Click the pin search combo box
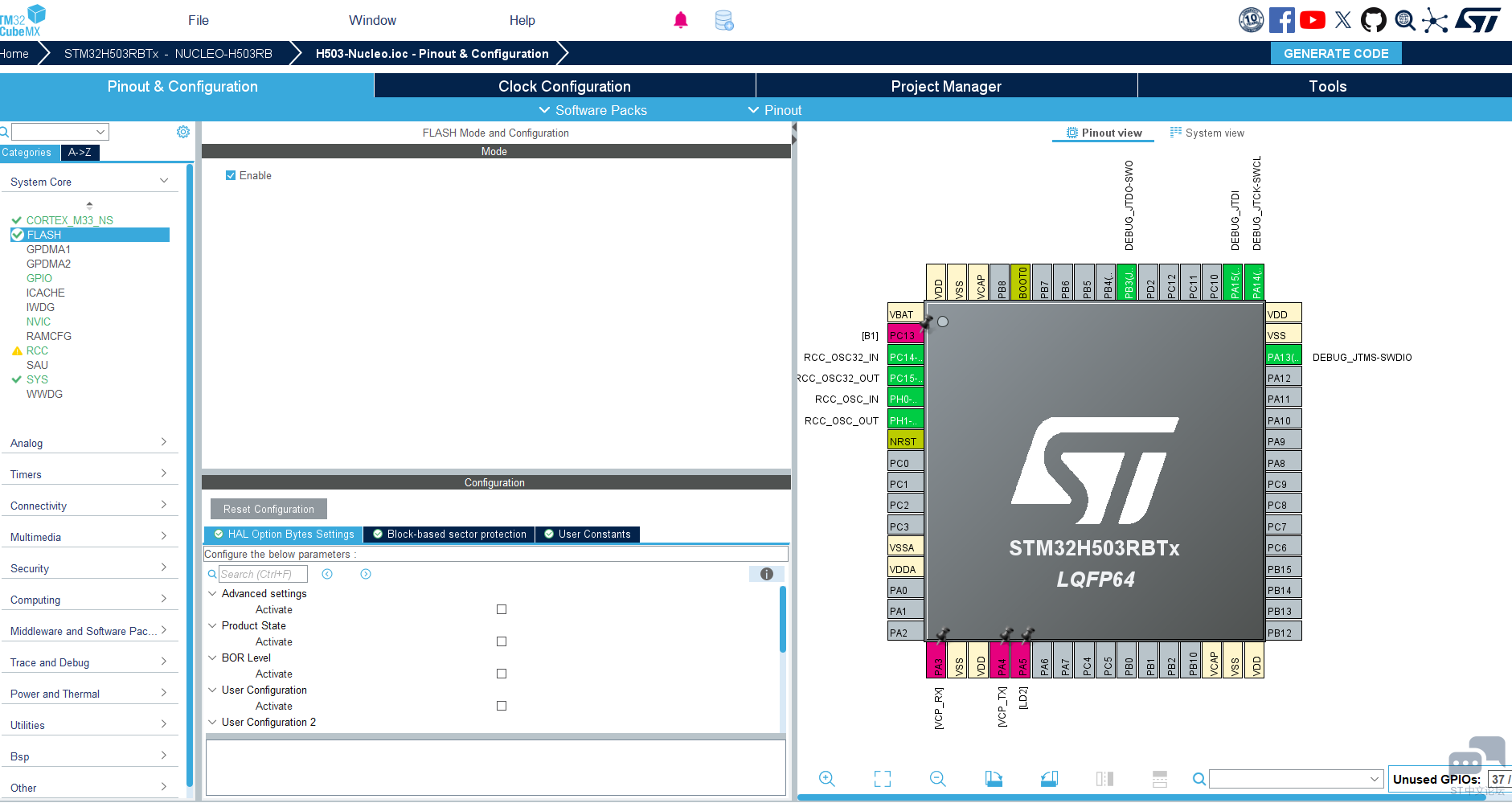The image size is (1512, 803). pos(1296,779)
